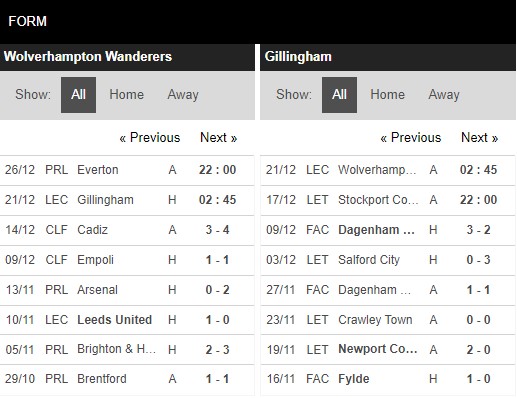The image size is (517, 398).
Task: Go to Previous results for Wolverhampton
Action: point(150,137)
